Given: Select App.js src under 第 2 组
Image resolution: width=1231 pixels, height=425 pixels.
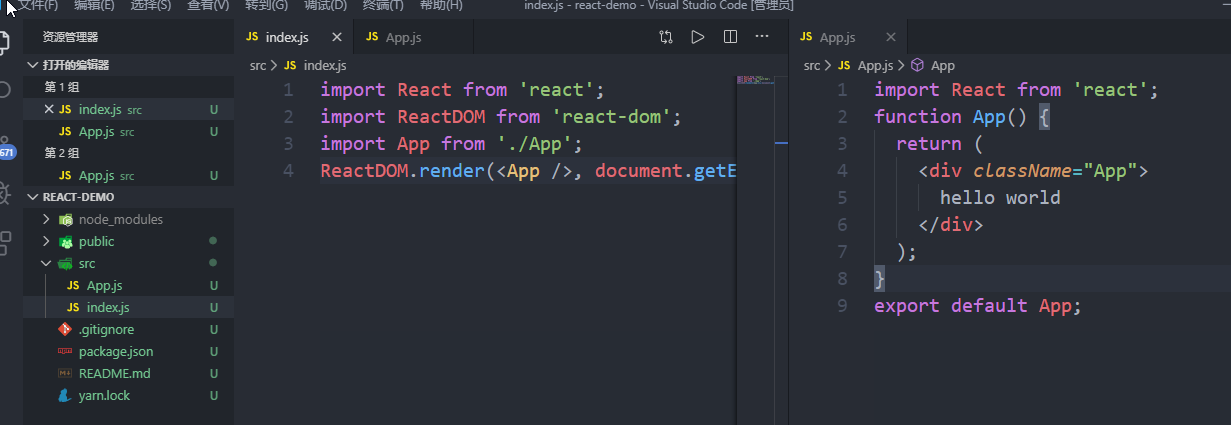Looking at the screenshot, I should point(128,175).
